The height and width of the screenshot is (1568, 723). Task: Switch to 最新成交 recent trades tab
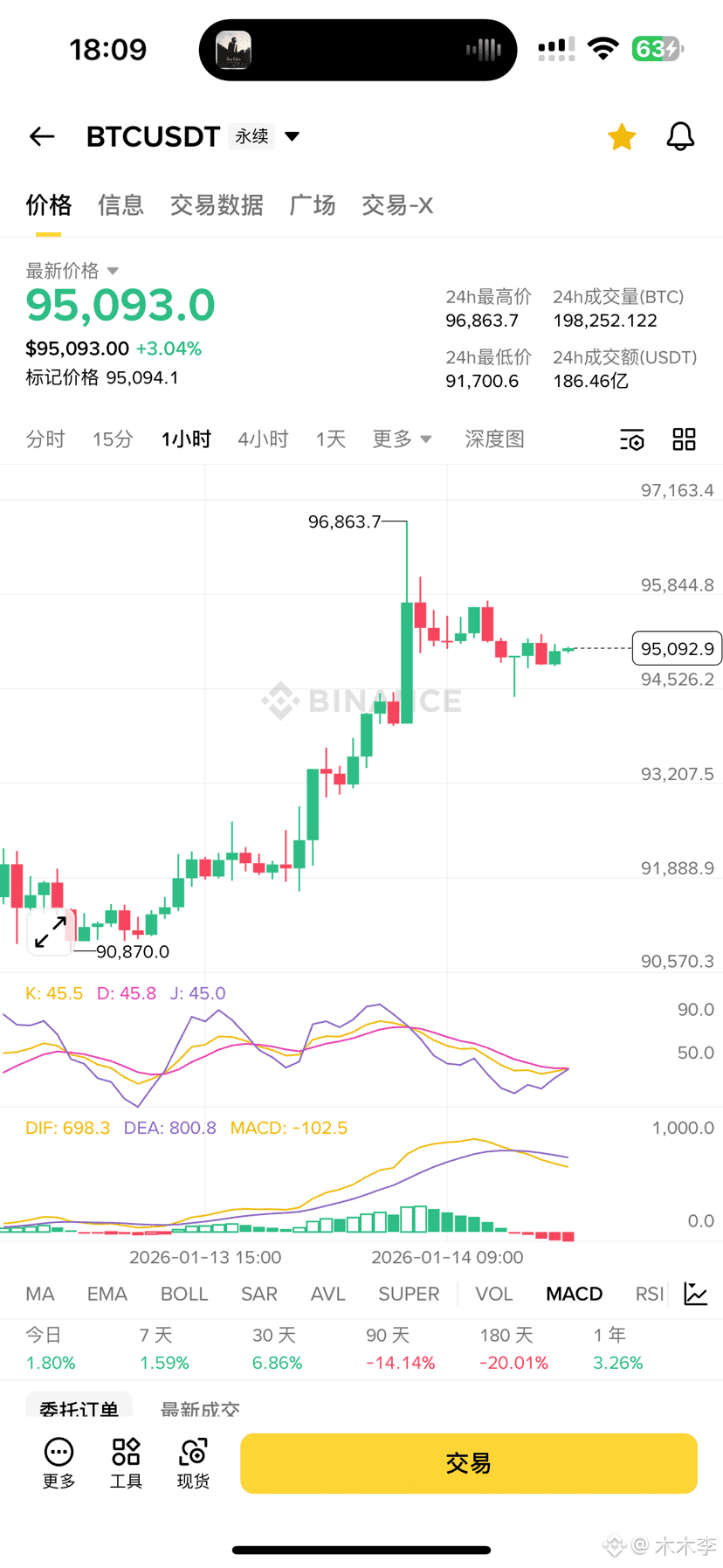tap(200, 1408)
